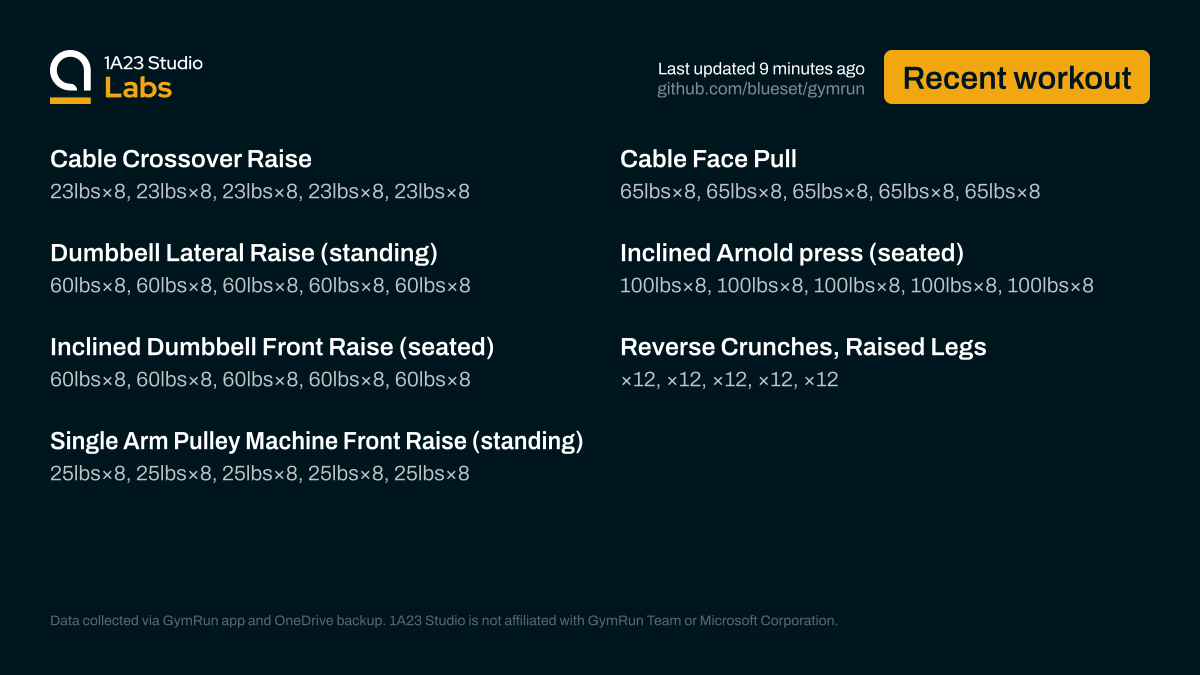This screenshot has height=675, width=1200.
Task: Select Single Arm Pulley Machine Front Raise heading
Action: click(x=316, y=441)
